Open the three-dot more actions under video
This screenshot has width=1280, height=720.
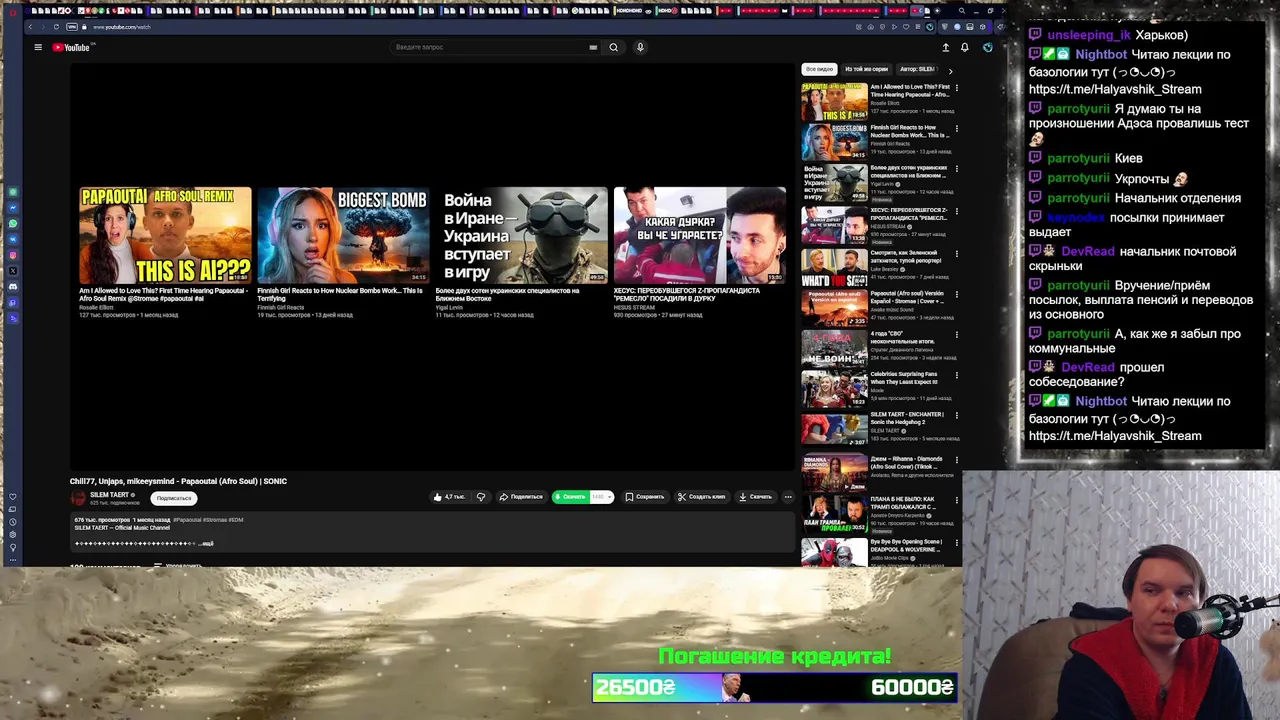788,497
